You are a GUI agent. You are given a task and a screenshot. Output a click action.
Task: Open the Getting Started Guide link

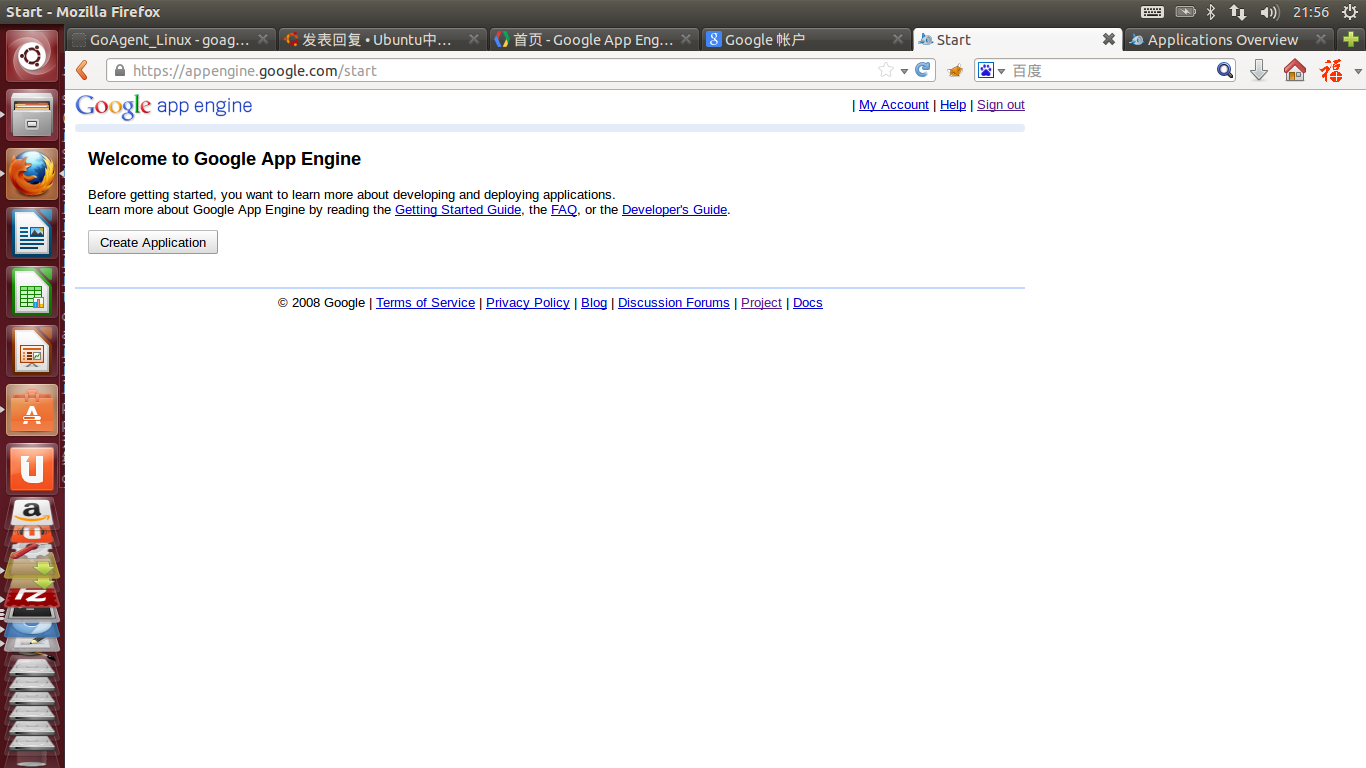click(x=458, y=210)
